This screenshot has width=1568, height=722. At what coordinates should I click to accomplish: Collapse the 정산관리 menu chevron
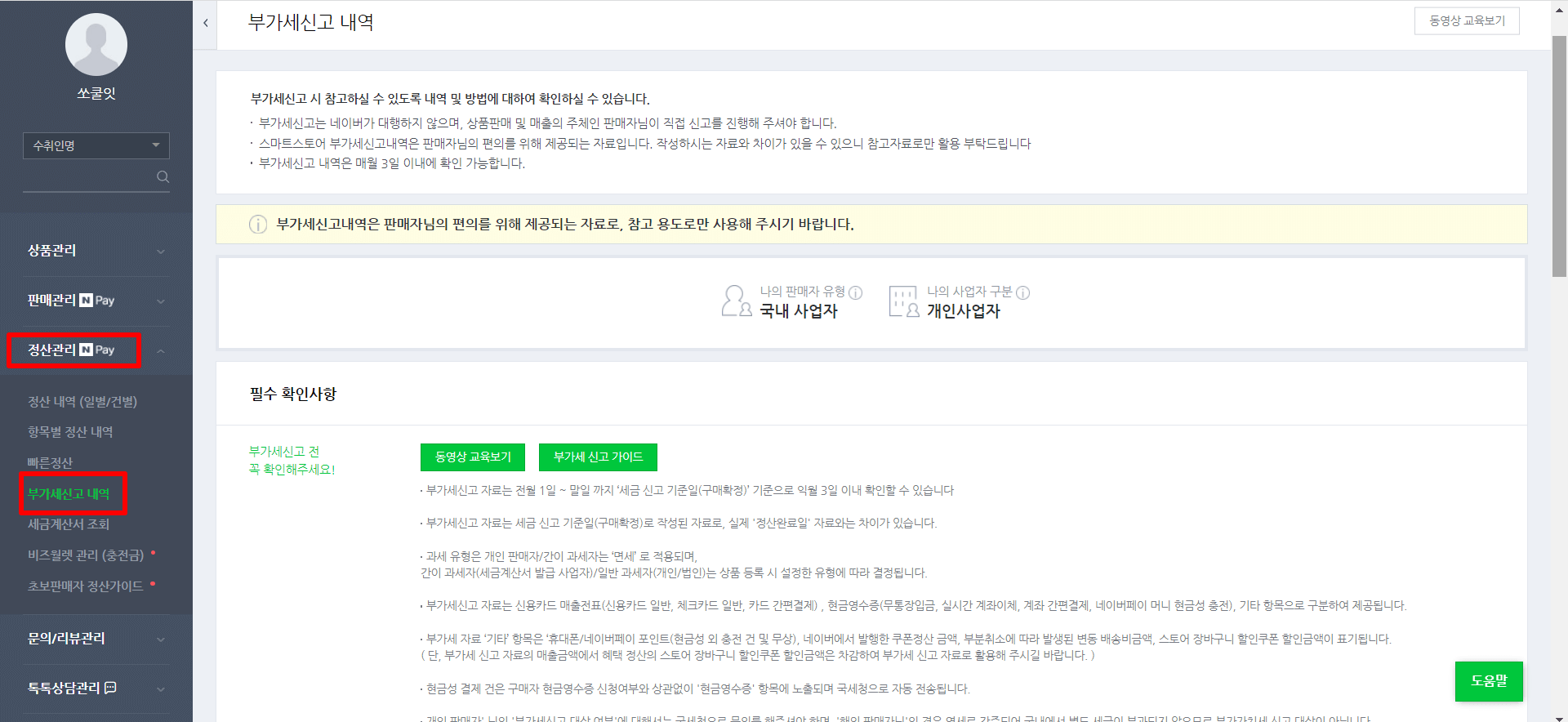pos(161,351)
